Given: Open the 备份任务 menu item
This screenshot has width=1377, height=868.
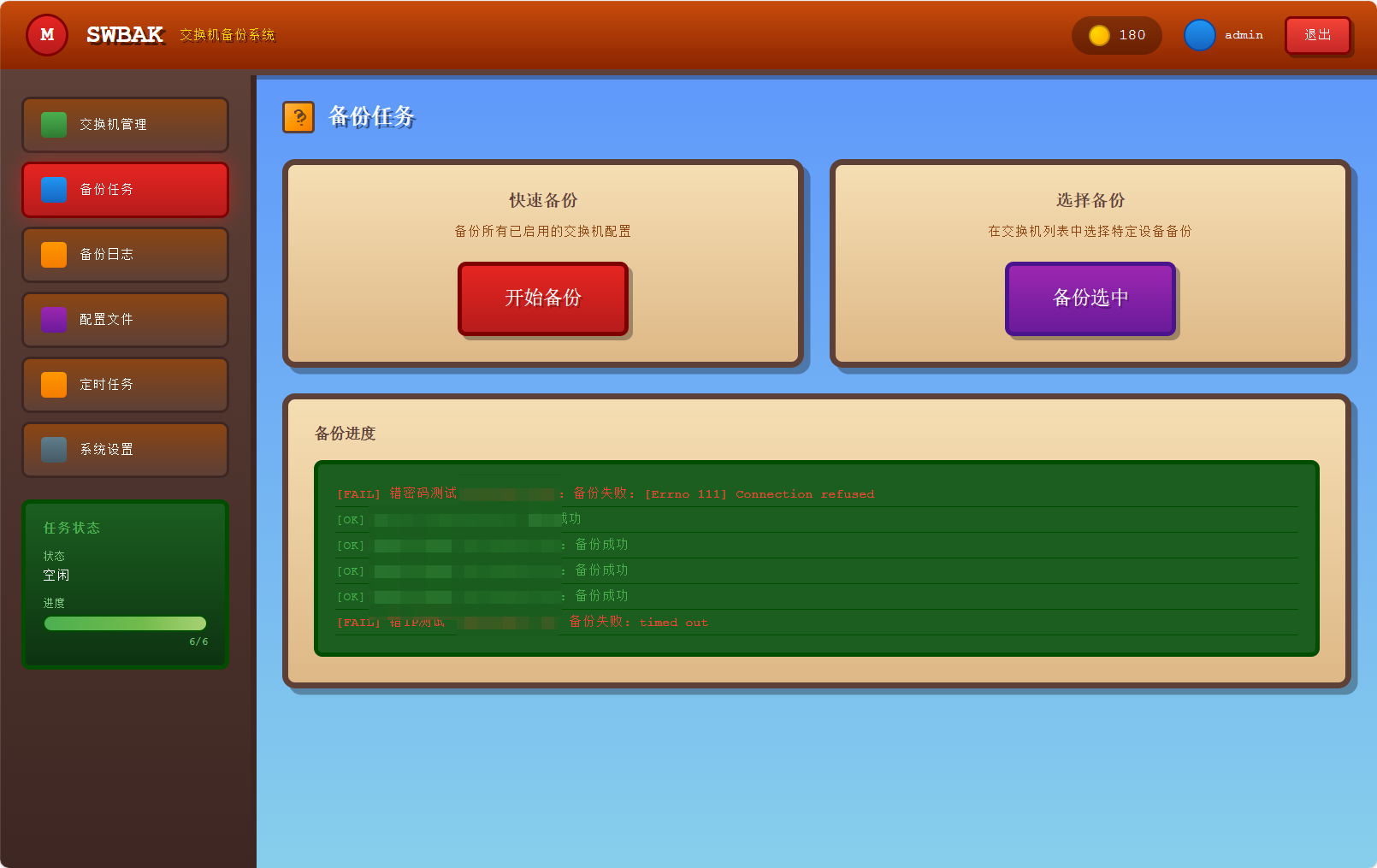Looking at the screenshot, I should [x=125, y=190].
